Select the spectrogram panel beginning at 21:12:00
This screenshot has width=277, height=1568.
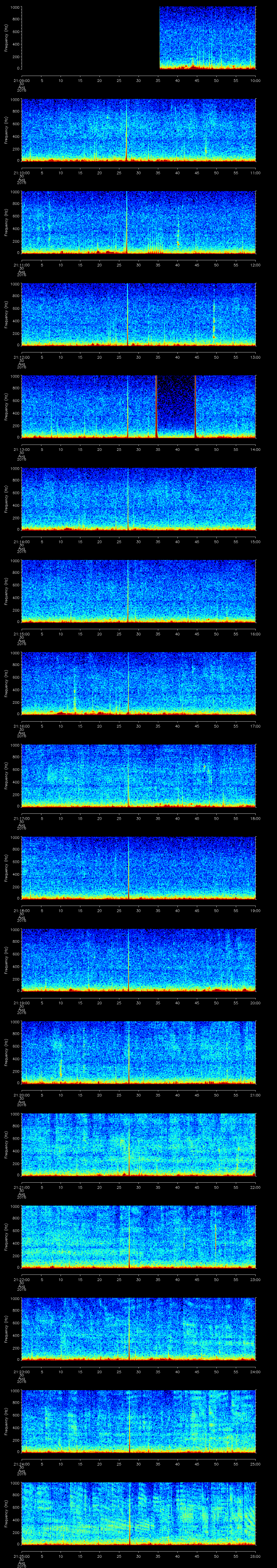coord(139,315)
